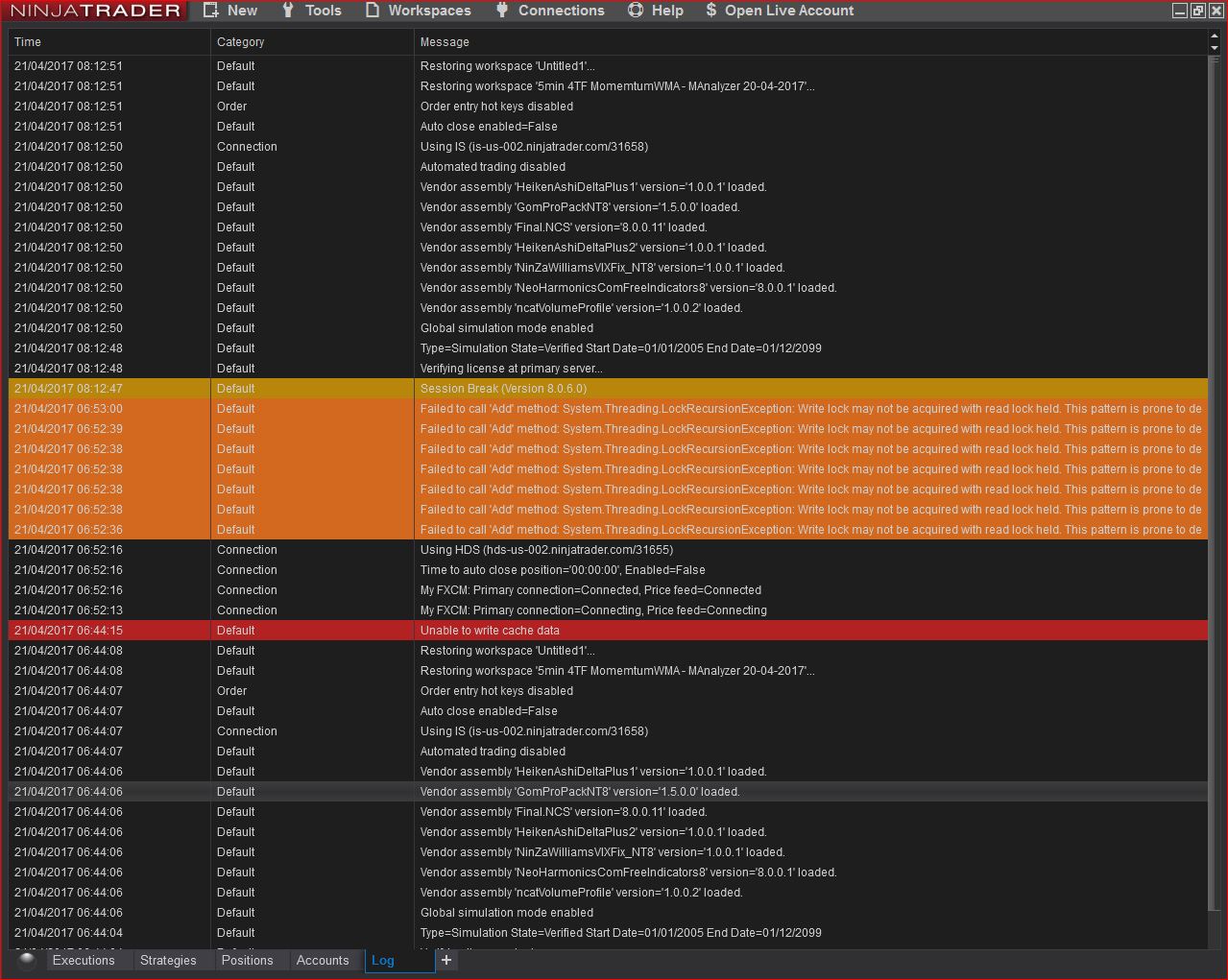
Task: Select 'Connection' category cell at 06:52:13
Action: pos(313,610)
